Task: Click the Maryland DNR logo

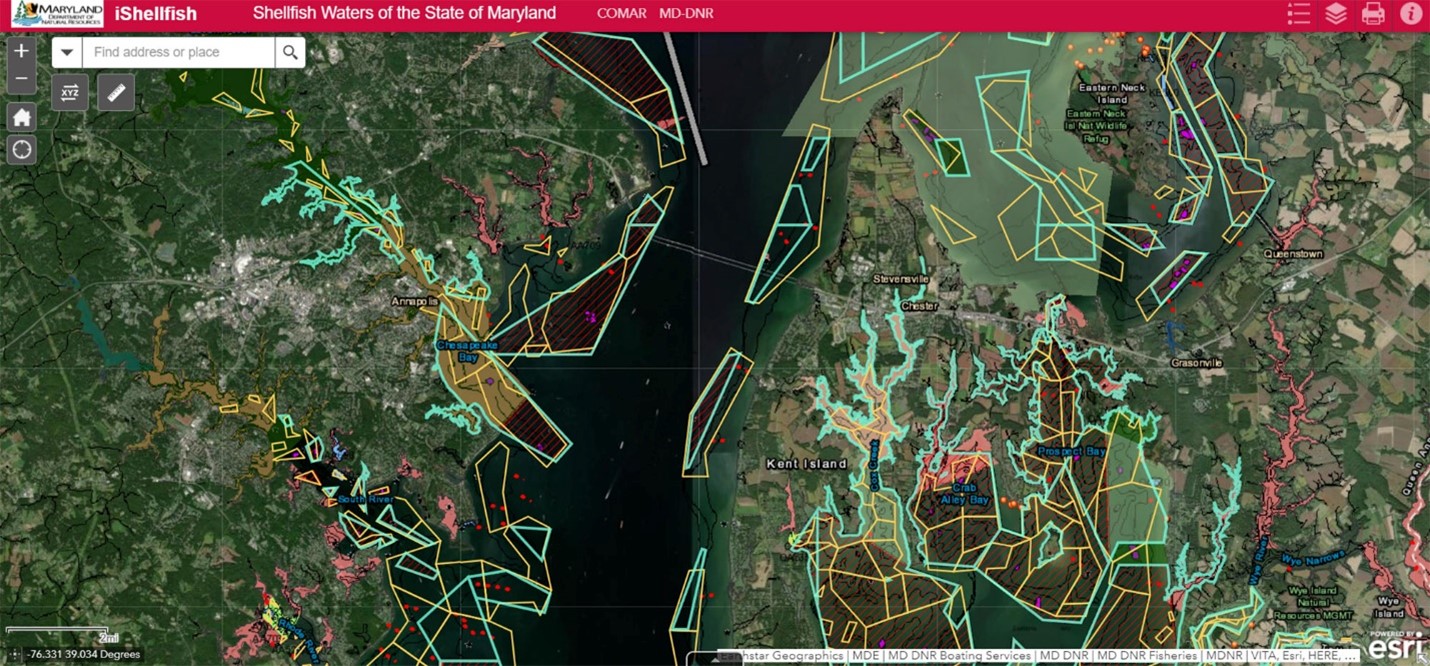Action: tap(57, 14)
